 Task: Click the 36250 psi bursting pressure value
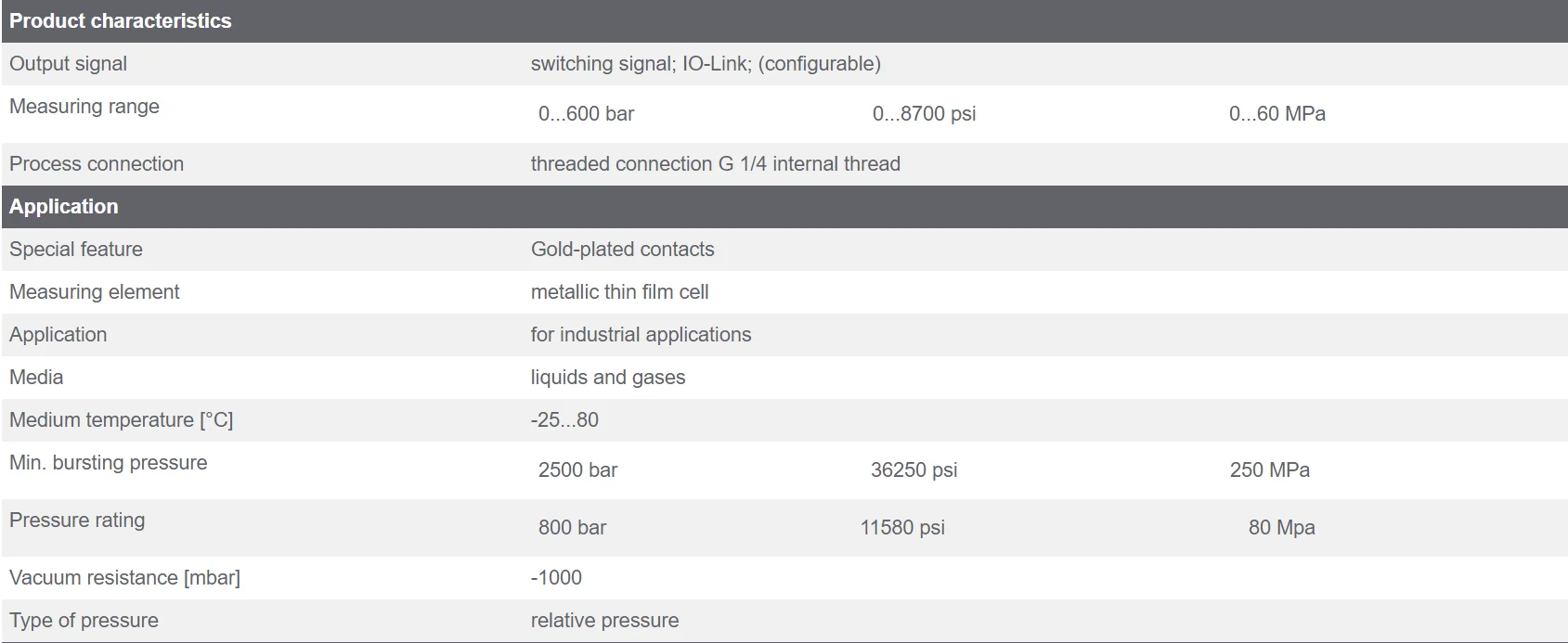pyautogui.click(x=914, y=470)
